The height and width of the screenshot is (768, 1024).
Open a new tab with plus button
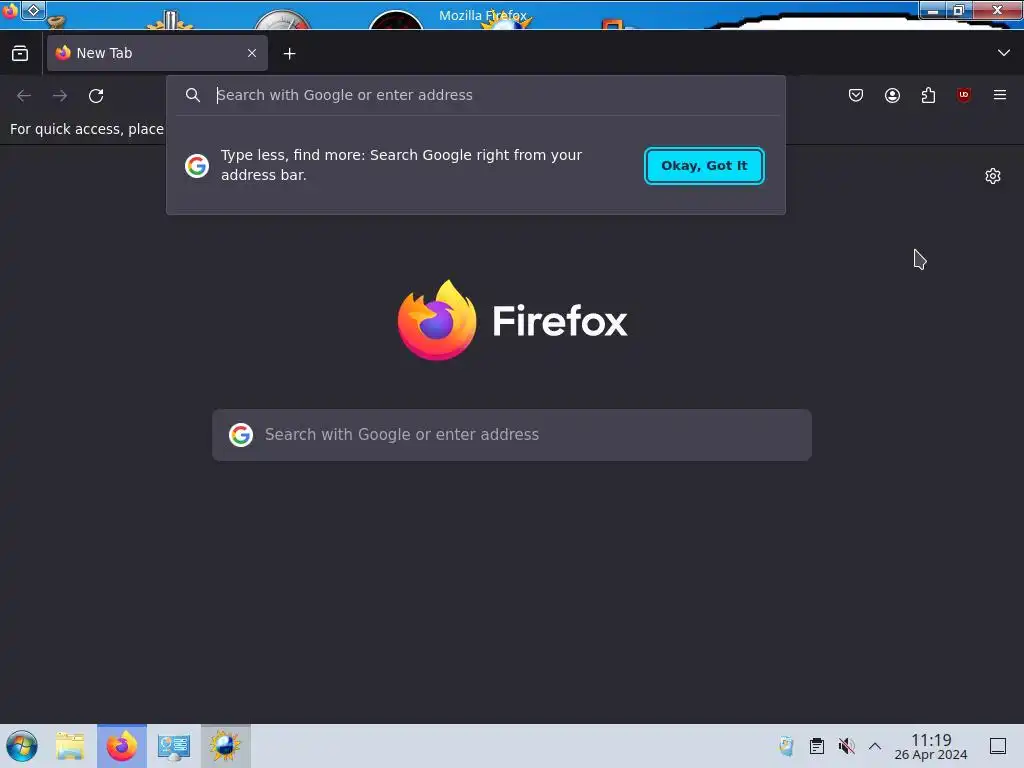tap(289, 54)
